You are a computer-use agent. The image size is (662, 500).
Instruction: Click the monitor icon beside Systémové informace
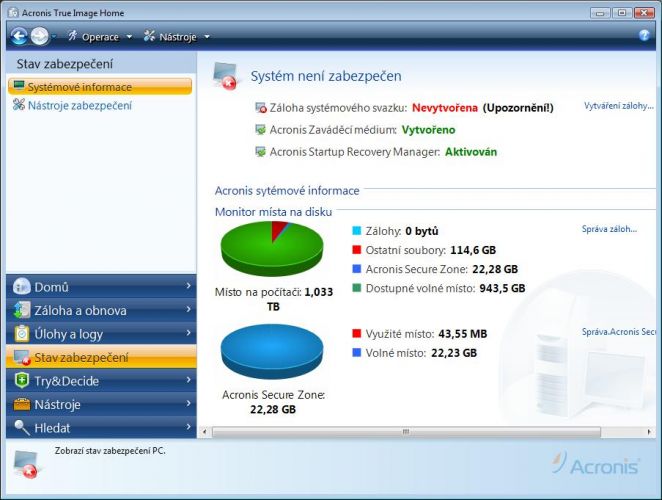pyautogui.click(x=19, y=86)
